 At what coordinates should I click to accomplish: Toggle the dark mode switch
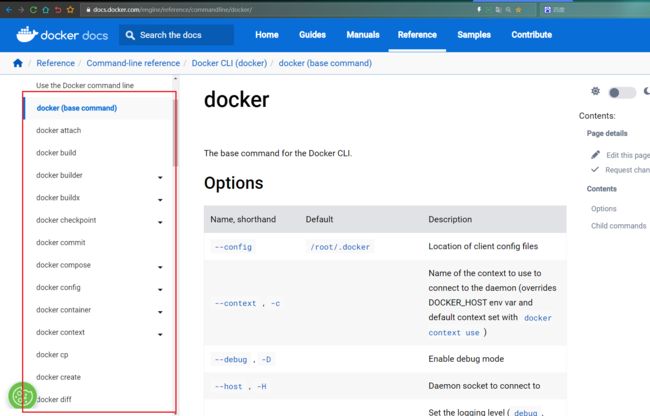point(622,92)
